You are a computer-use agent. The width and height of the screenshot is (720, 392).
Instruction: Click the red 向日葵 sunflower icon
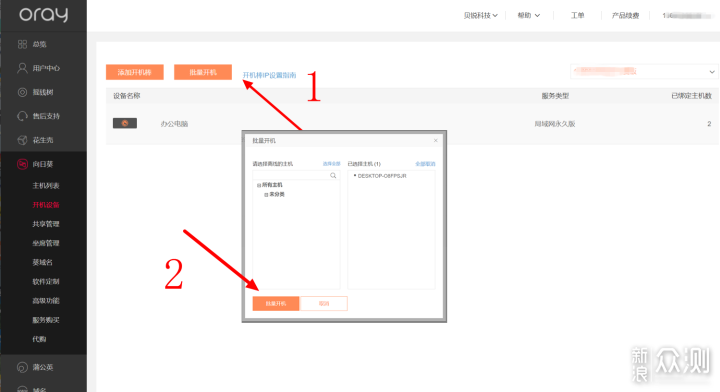click(x=22, y=164)
